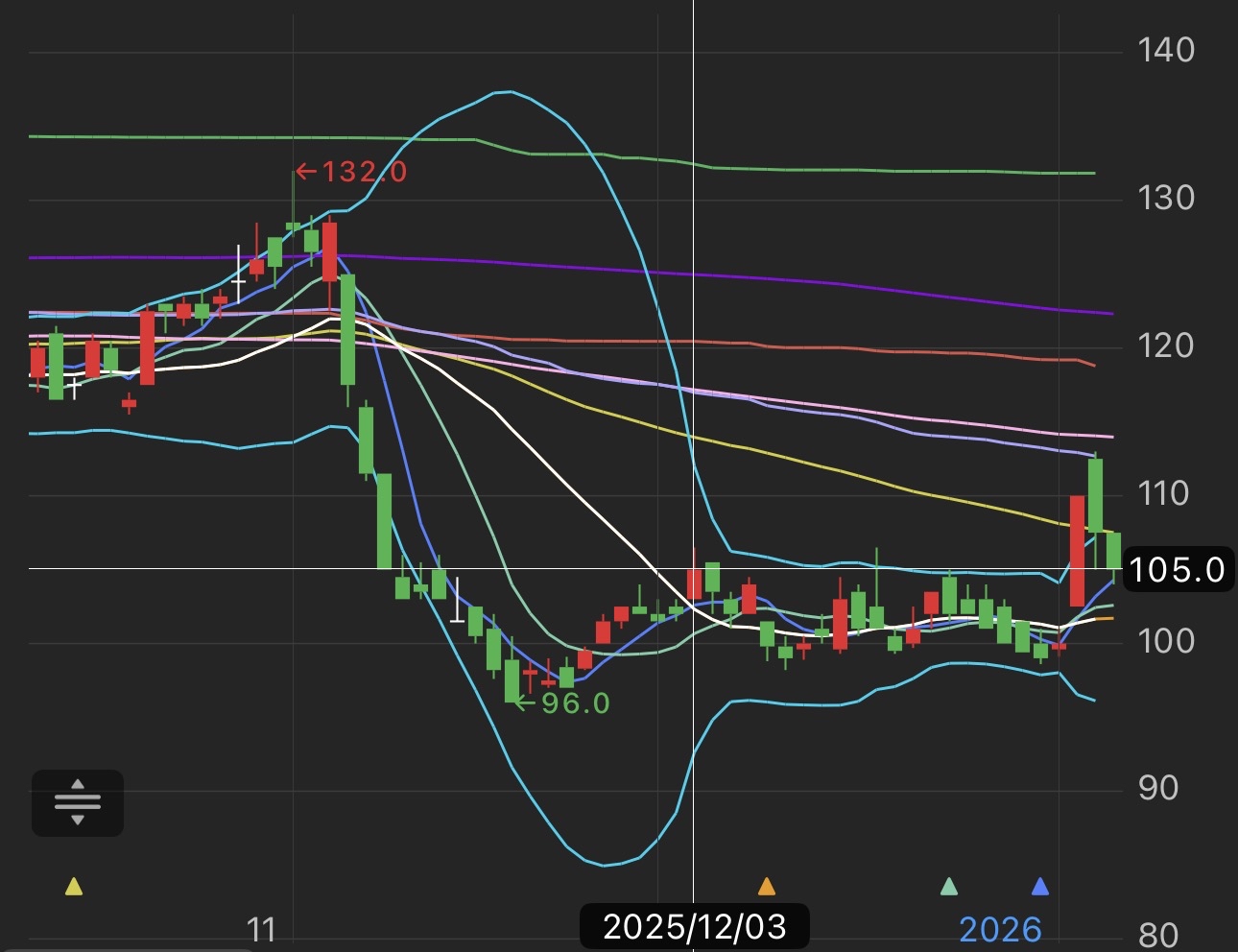
Task: Select the yellow triangle event marker
Action: tap(74, 886)
